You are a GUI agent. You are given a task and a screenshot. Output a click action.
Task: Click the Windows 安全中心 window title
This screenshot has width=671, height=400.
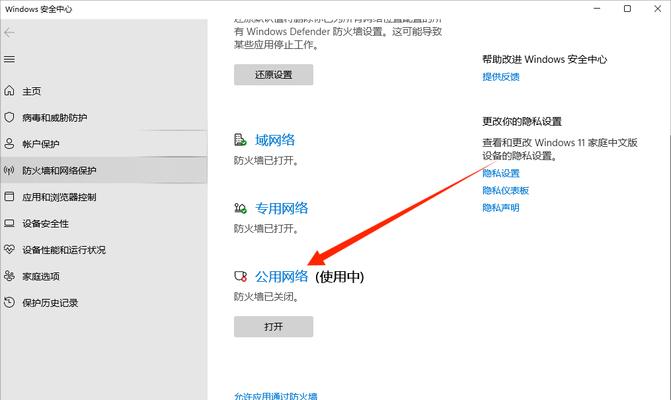point(39,9)
